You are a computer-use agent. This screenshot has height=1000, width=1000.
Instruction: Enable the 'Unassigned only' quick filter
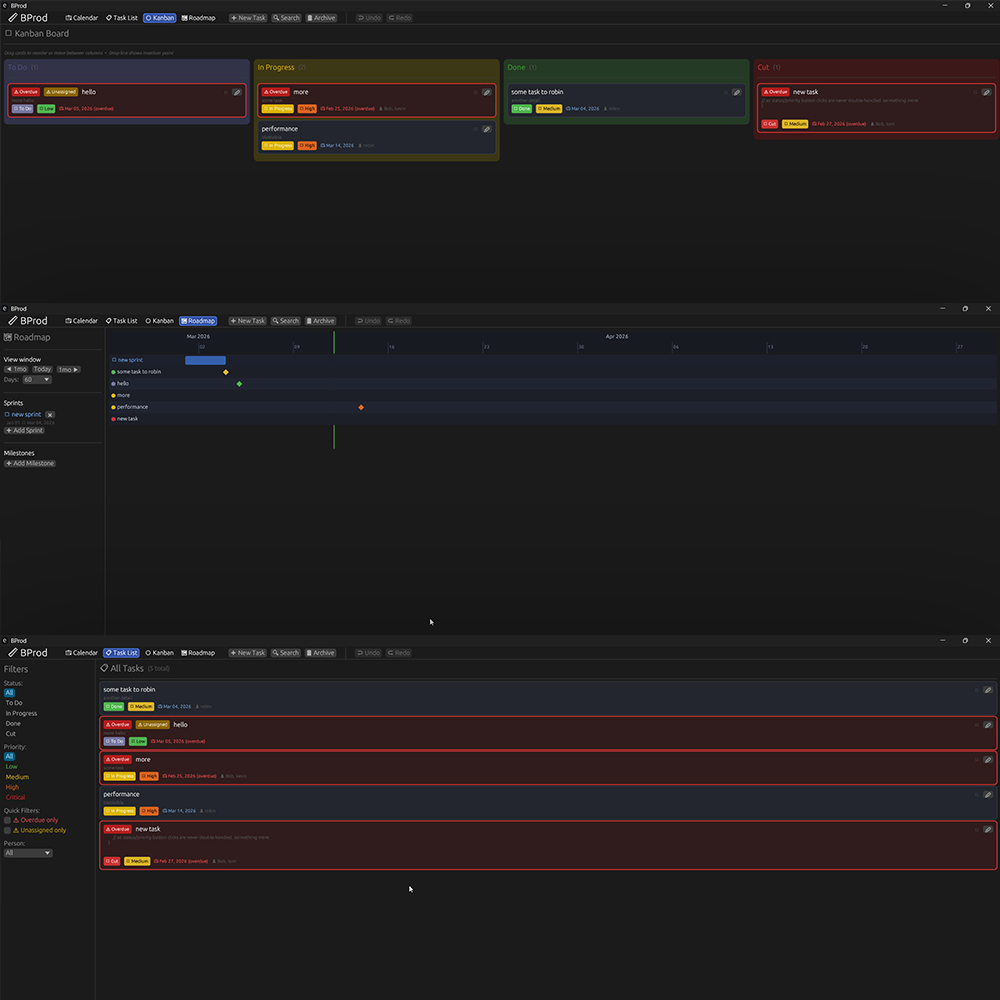[7, 830]
